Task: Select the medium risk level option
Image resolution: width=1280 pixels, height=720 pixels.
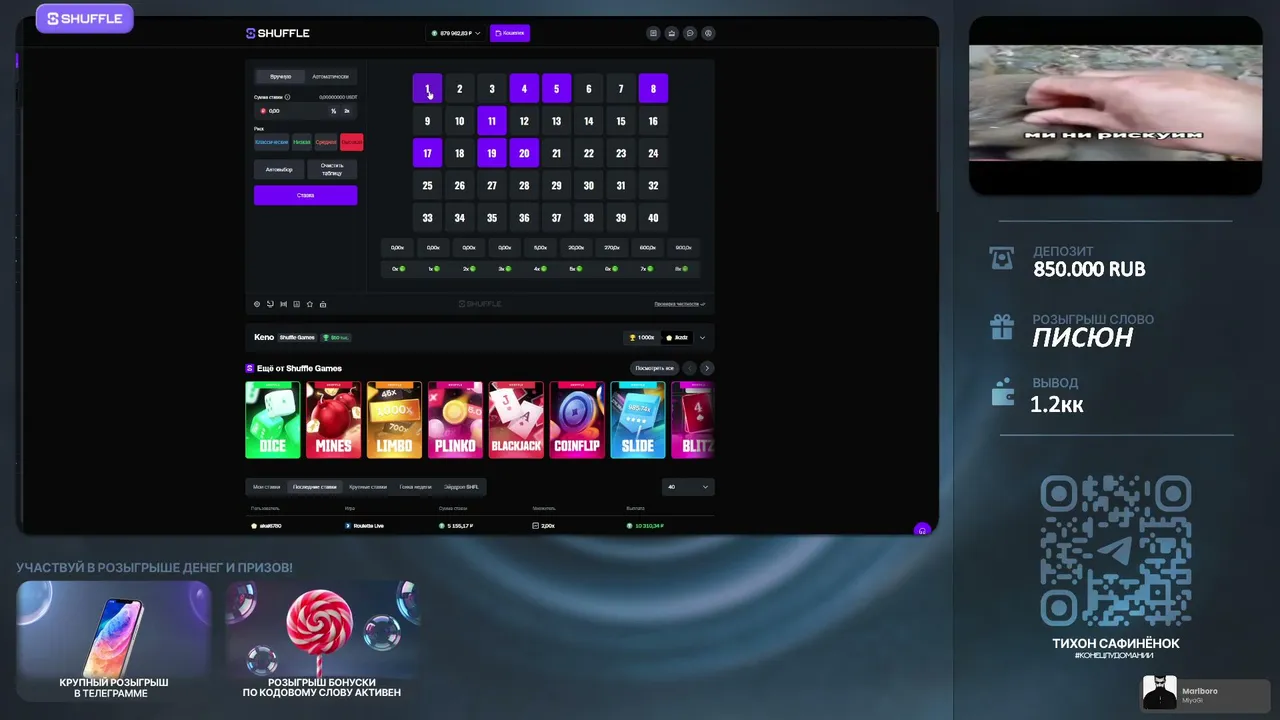Action: pyautogui.click(x=326, y=142)
